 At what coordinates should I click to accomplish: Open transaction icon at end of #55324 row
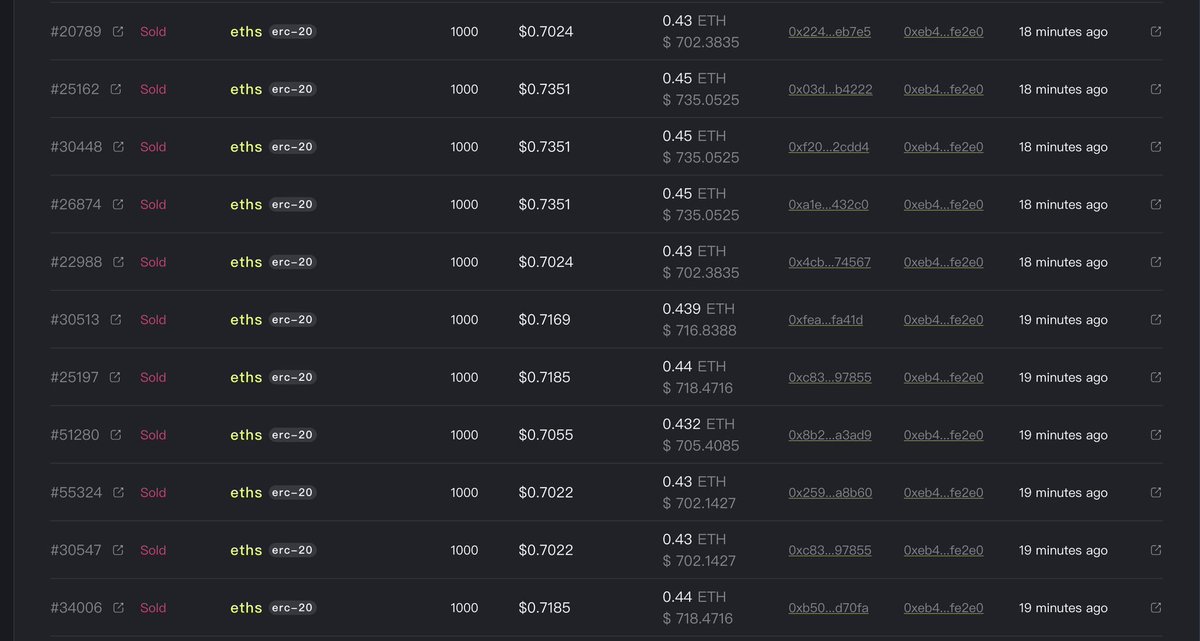point(1156,492)
